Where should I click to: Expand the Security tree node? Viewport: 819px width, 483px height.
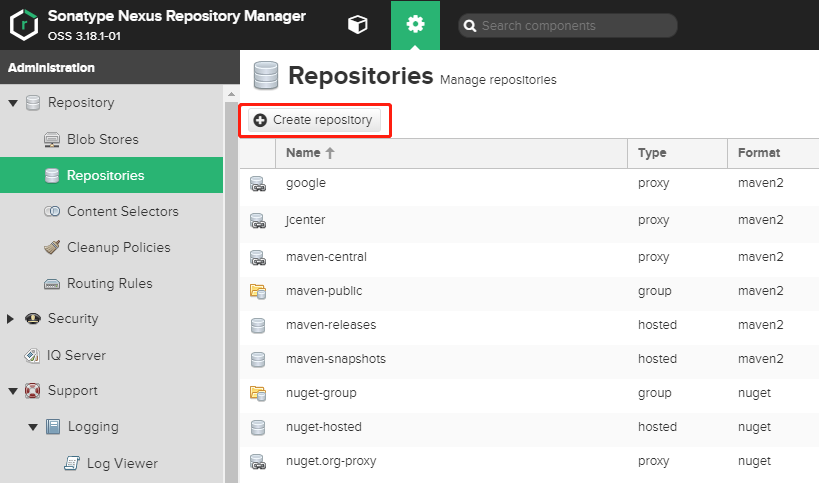pos(10,319)
